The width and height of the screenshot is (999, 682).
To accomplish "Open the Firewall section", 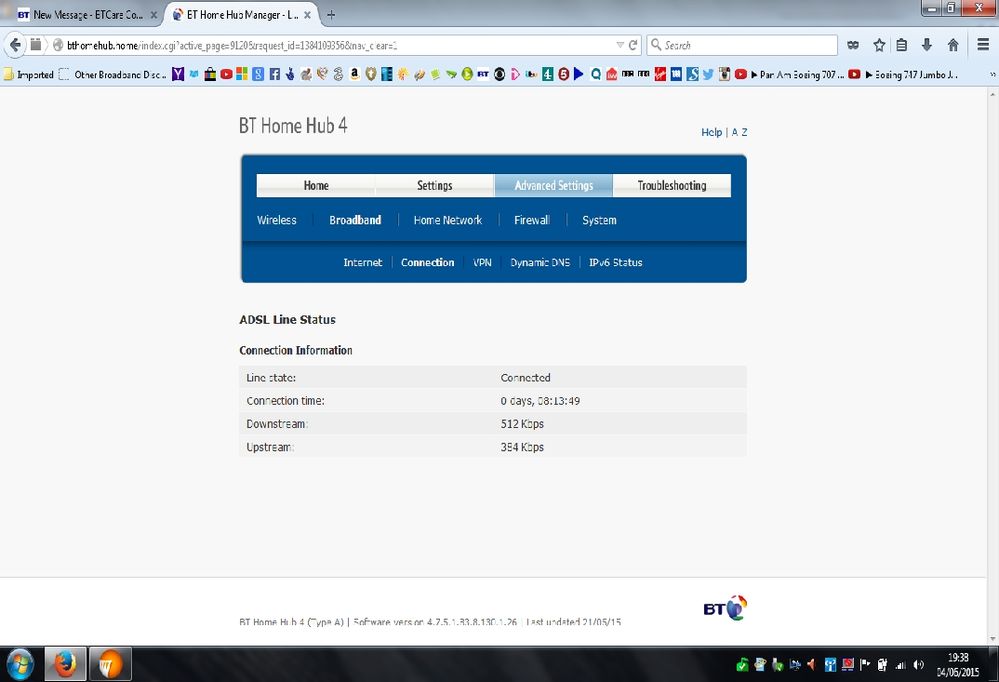I will 532,220.
